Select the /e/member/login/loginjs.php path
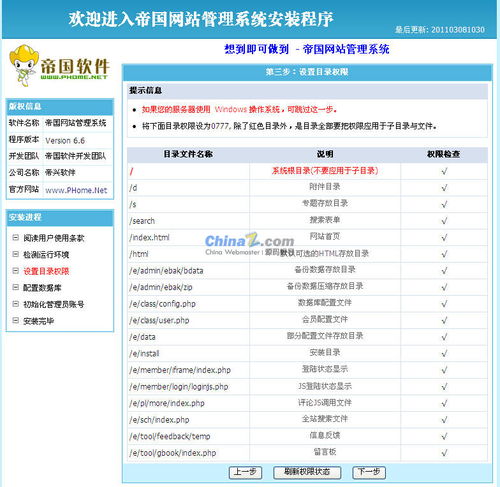This screenshot has height=487, width=500. point(179,387)
